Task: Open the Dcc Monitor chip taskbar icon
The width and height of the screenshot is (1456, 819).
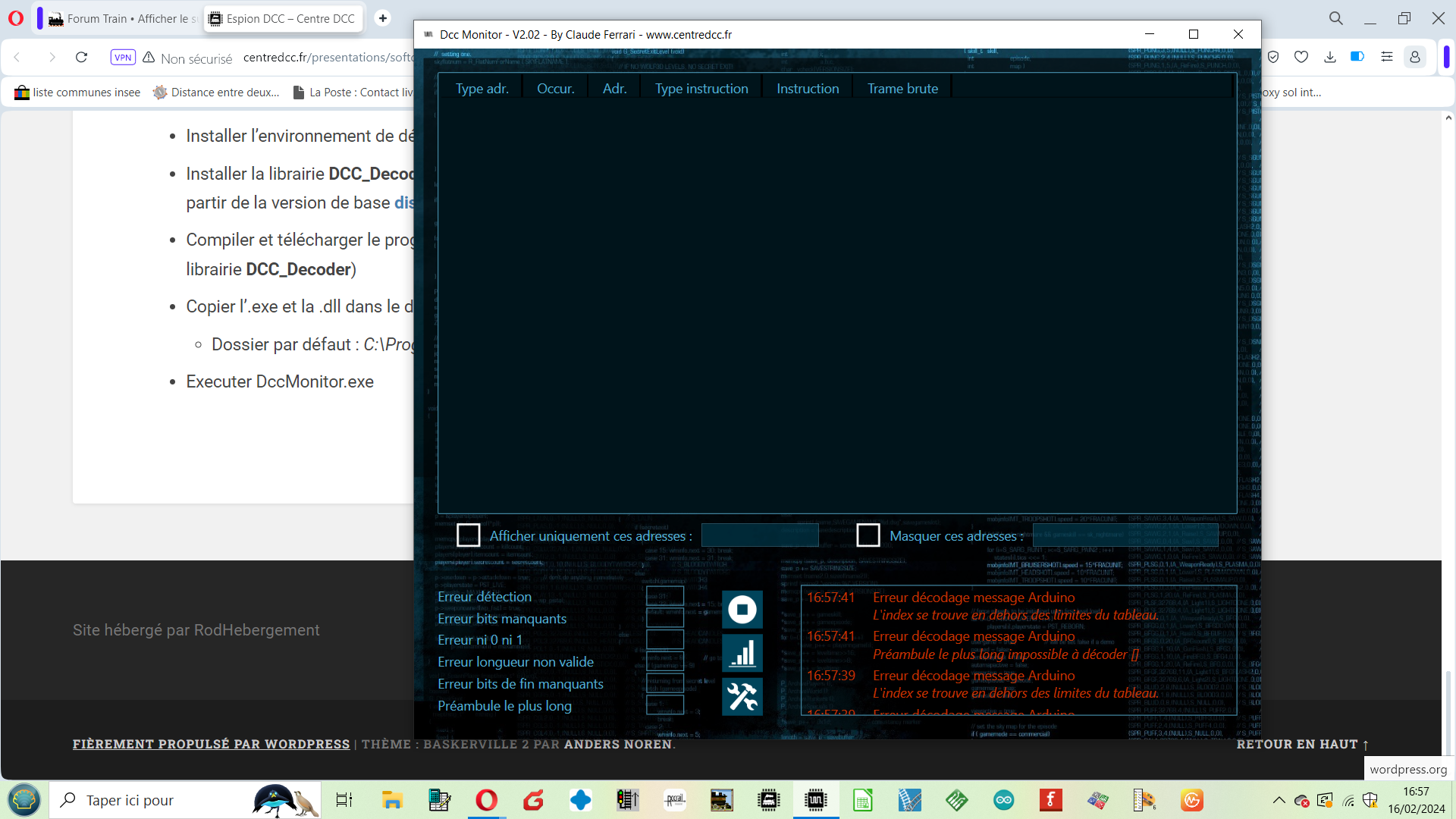Action: tap(816, 800)
